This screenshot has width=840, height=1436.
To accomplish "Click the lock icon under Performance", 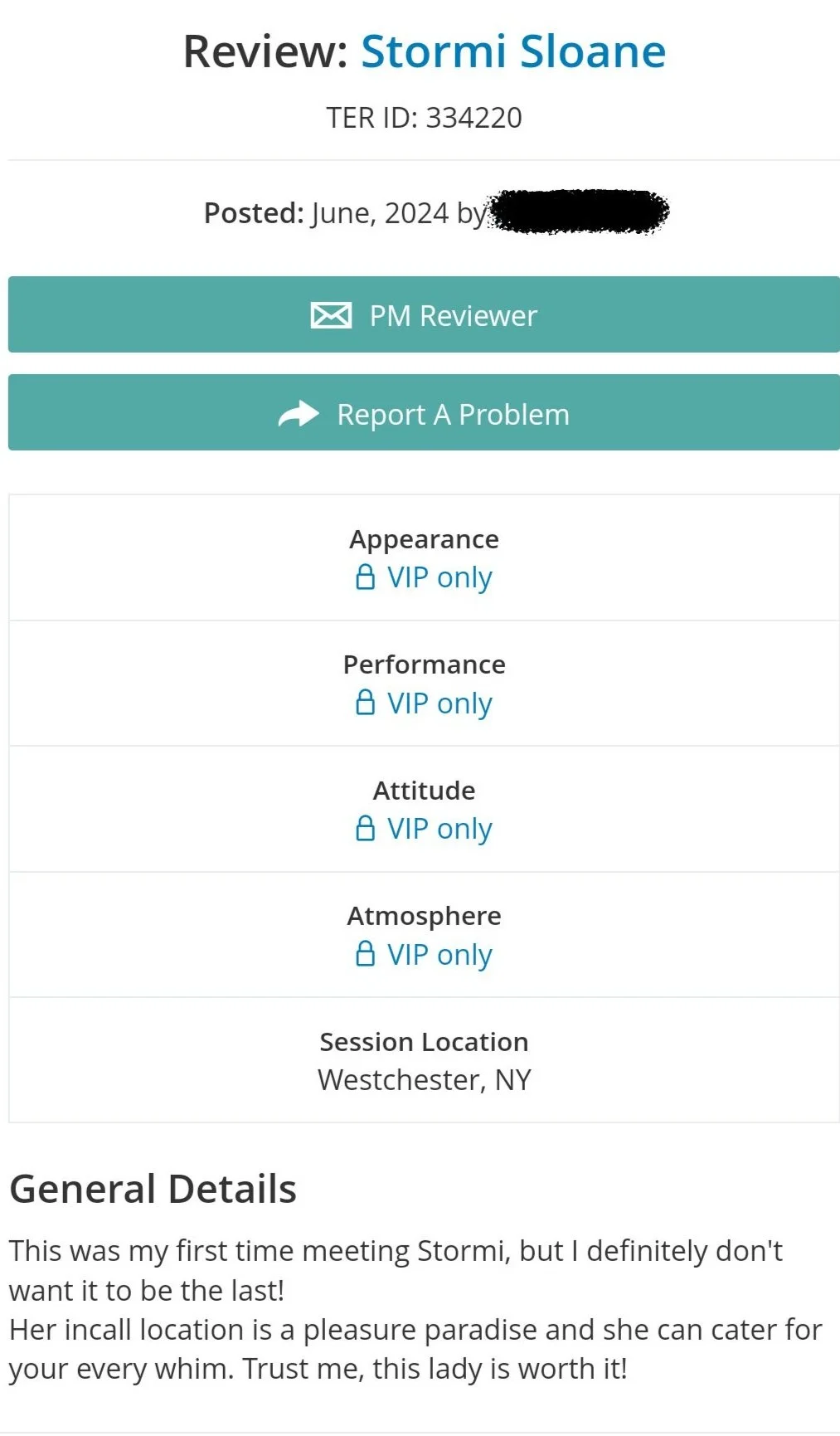I will pyautogui.click(x=365, y=703).
